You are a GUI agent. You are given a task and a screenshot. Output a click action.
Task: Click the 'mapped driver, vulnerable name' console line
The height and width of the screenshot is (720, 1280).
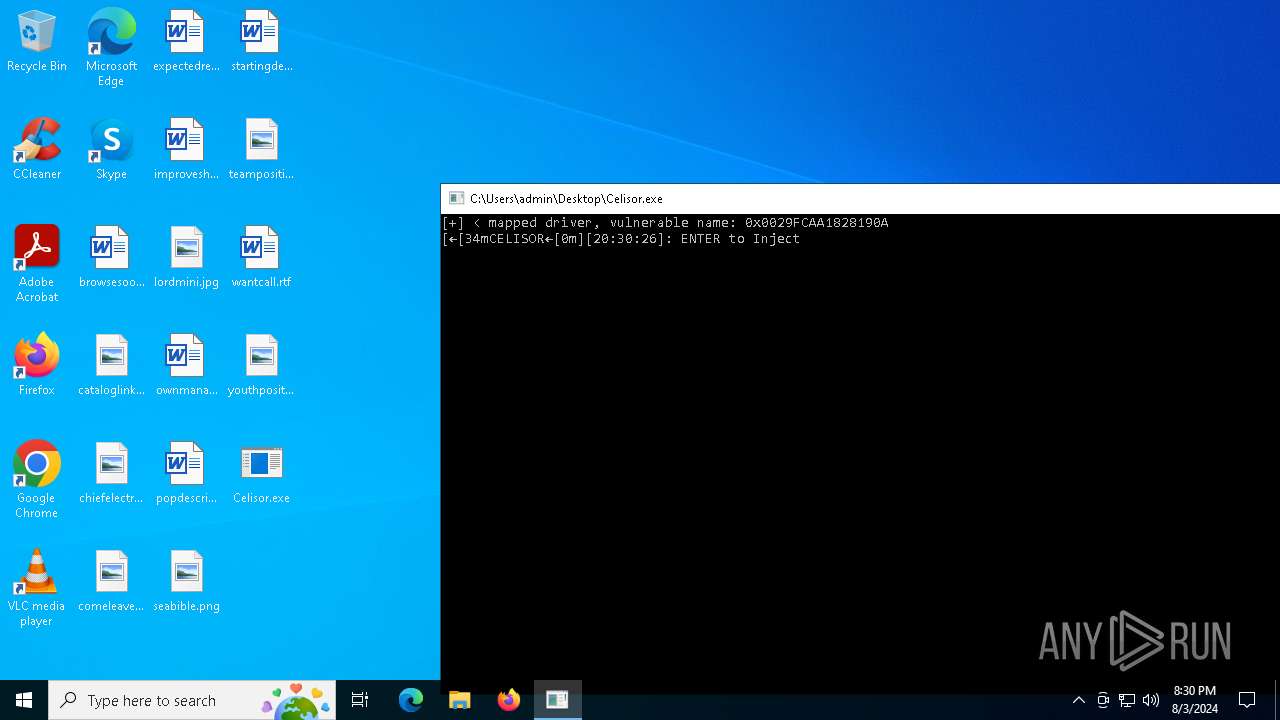coord(665,223)
